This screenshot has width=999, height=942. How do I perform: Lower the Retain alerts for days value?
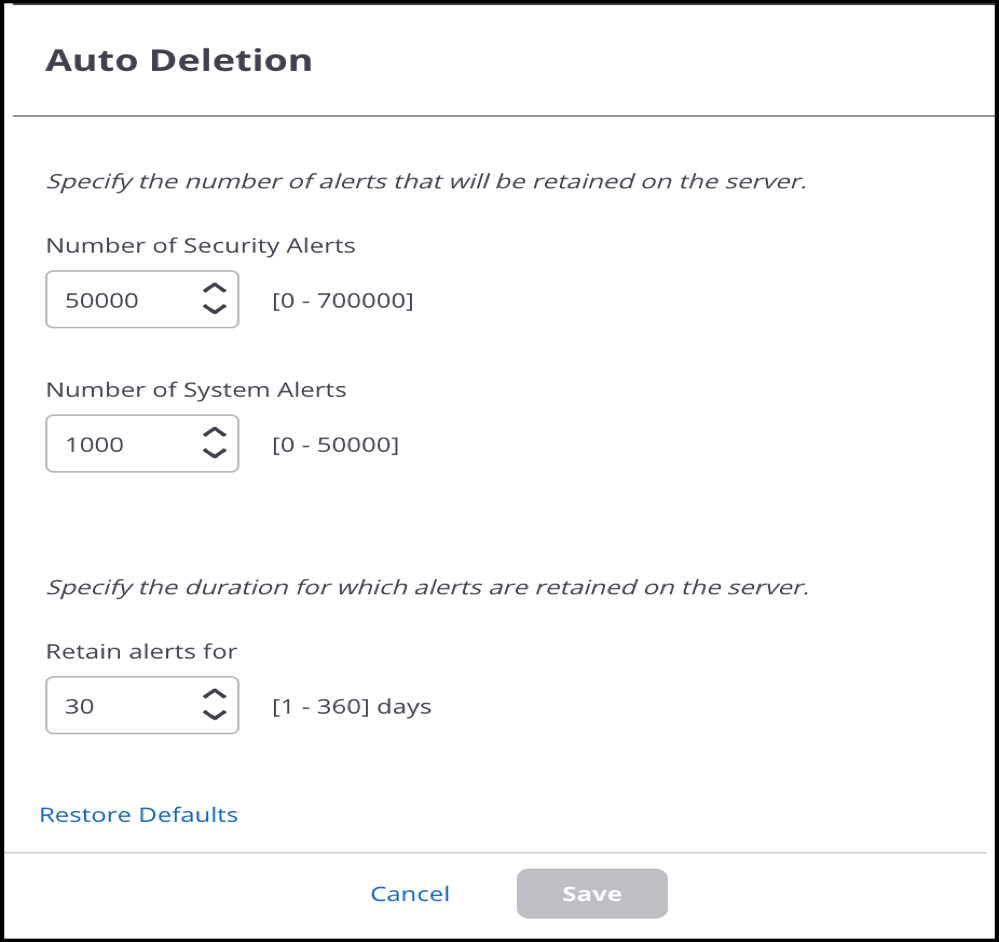point(215,715)
